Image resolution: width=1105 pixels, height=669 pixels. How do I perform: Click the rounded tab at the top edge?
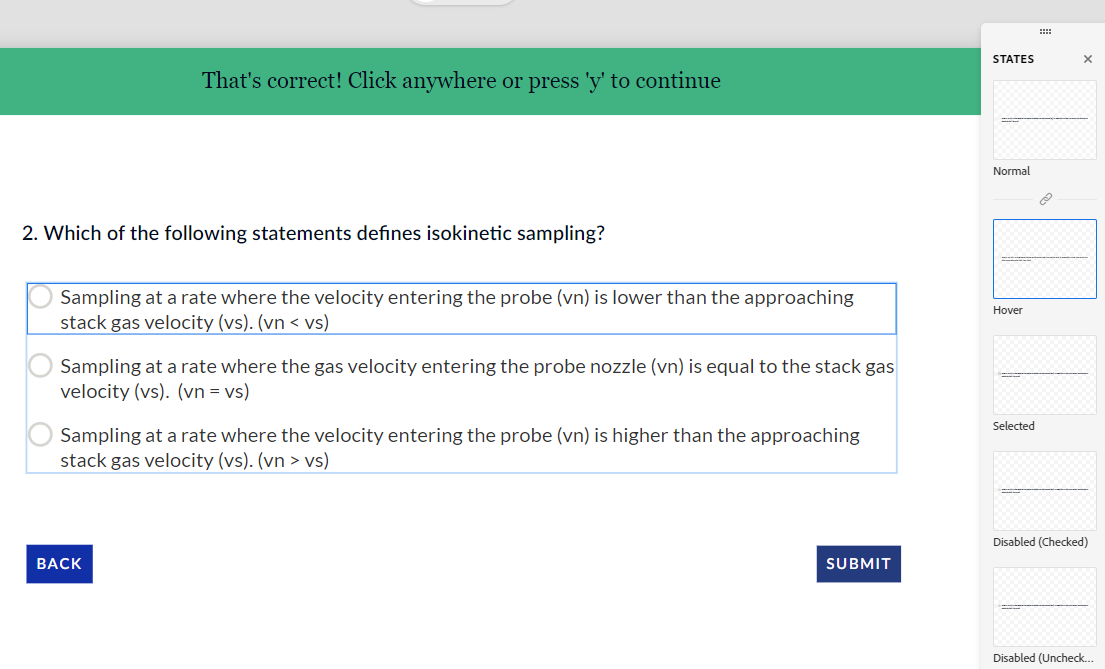(x=461, y=3)
